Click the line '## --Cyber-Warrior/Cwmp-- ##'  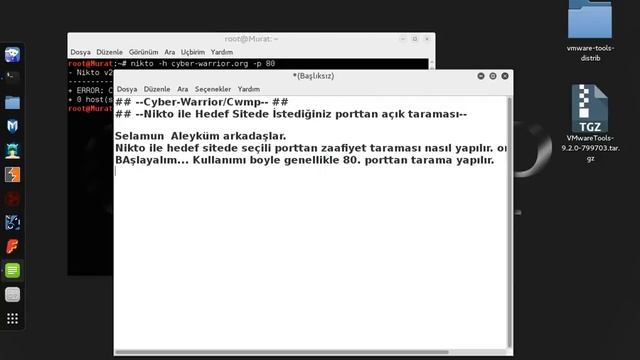202,102
